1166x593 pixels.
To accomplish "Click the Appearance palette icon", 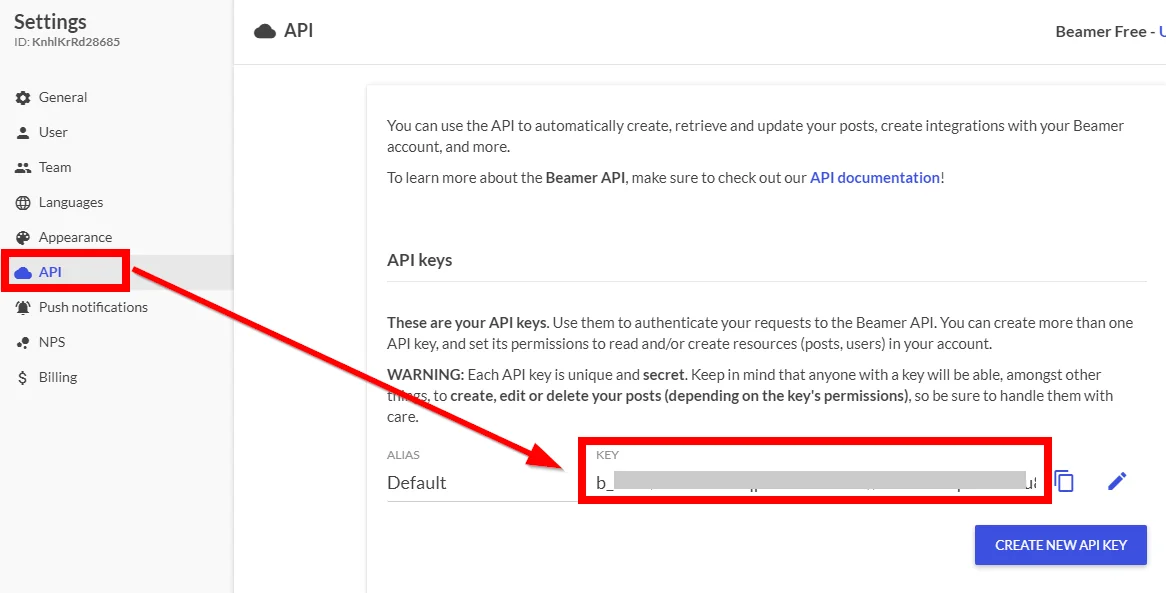I will click(x=23, y=237).
